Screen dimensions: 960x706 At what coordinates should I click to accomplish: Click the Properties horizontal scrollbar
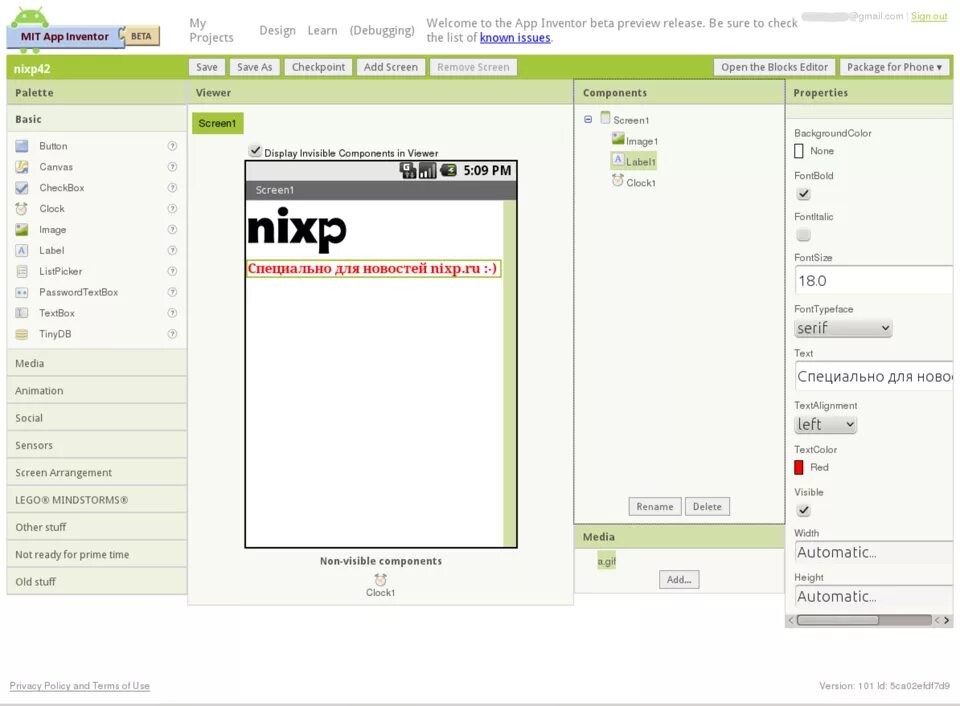(869, 620)
